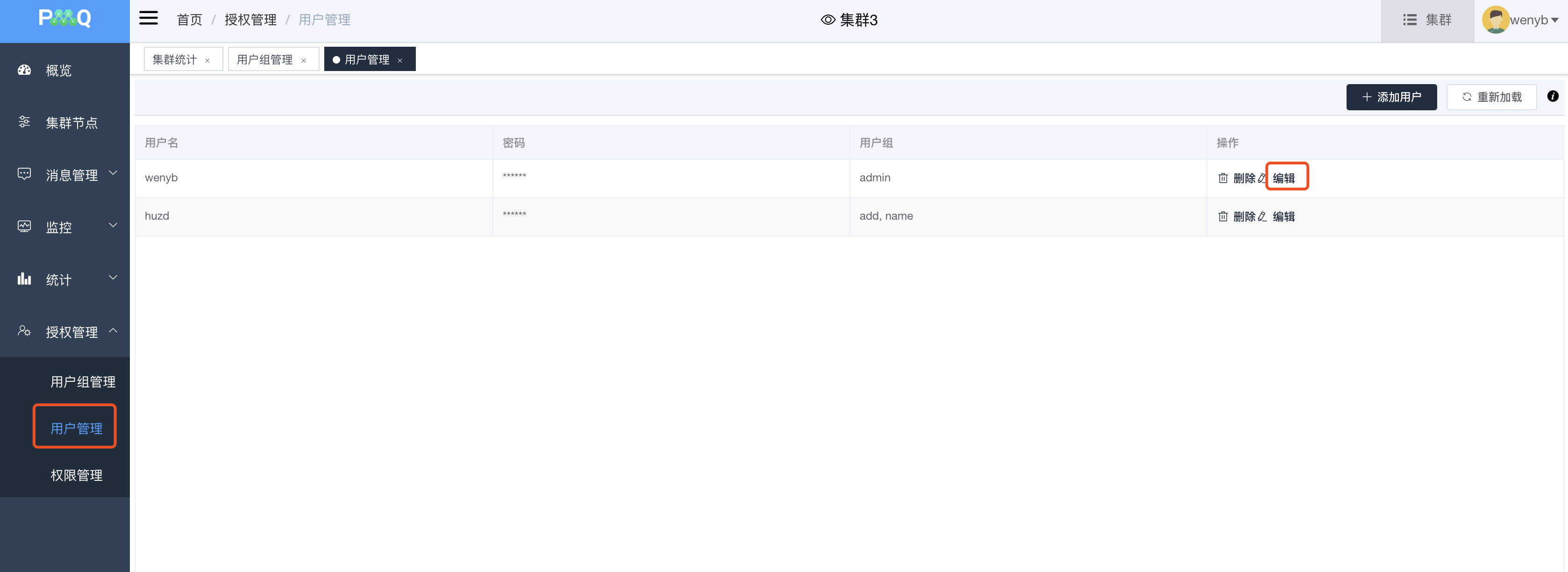Open 概览 dashboard from the sidebar
This screenshot has height=572, width=1568.
(x=58, y=71)
